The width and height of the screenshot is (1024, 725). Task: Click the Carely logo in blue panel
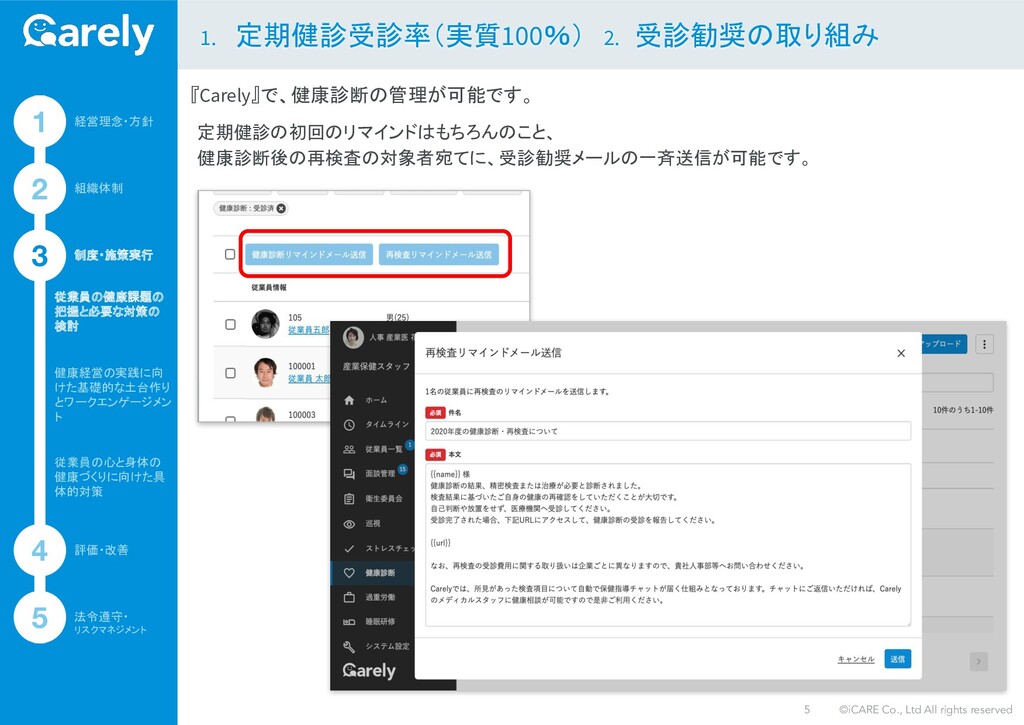[x=88, y=34]
